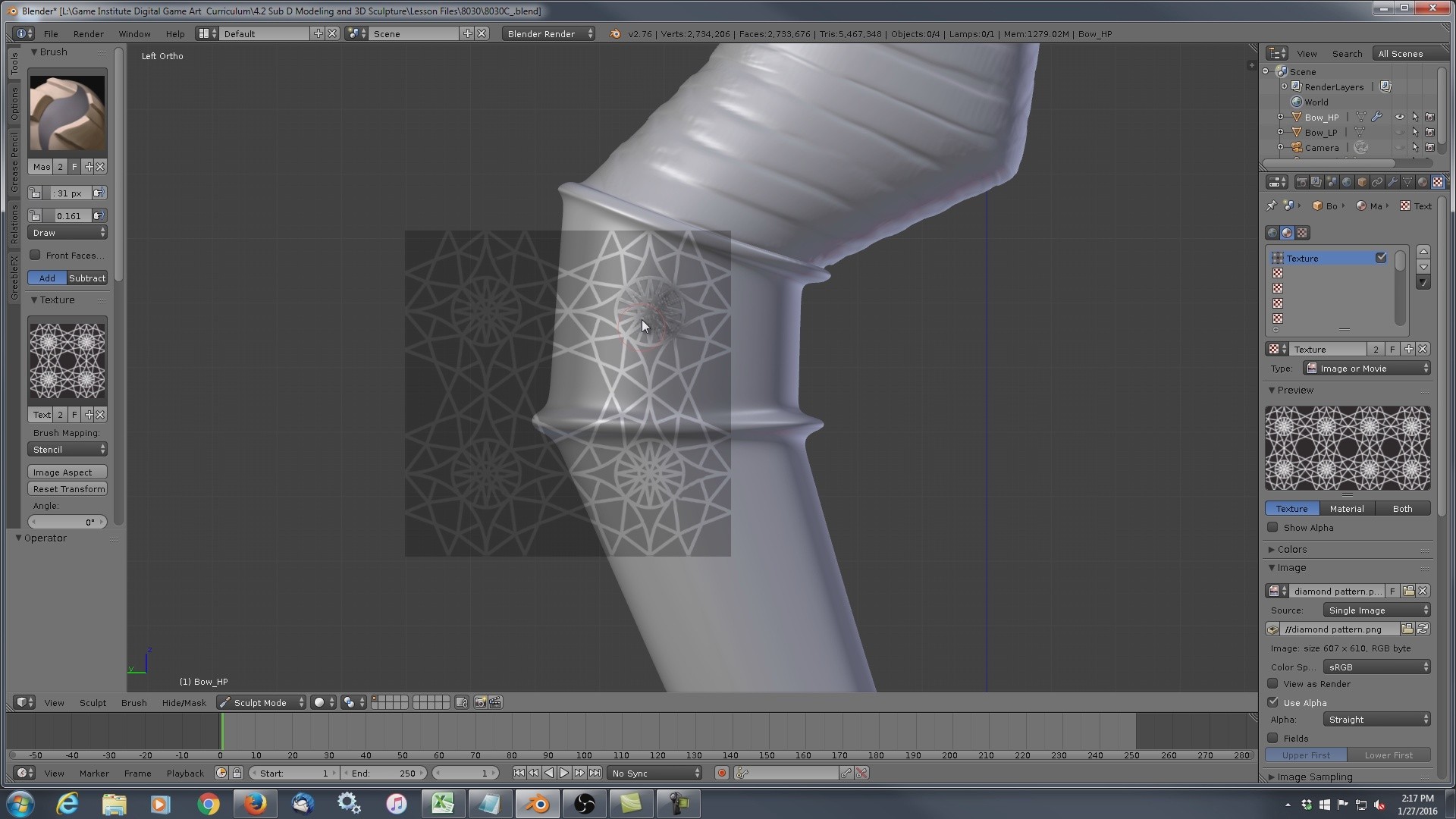
Task: Toggle automatic keyframe record button
Action: [x=722, y=773]
